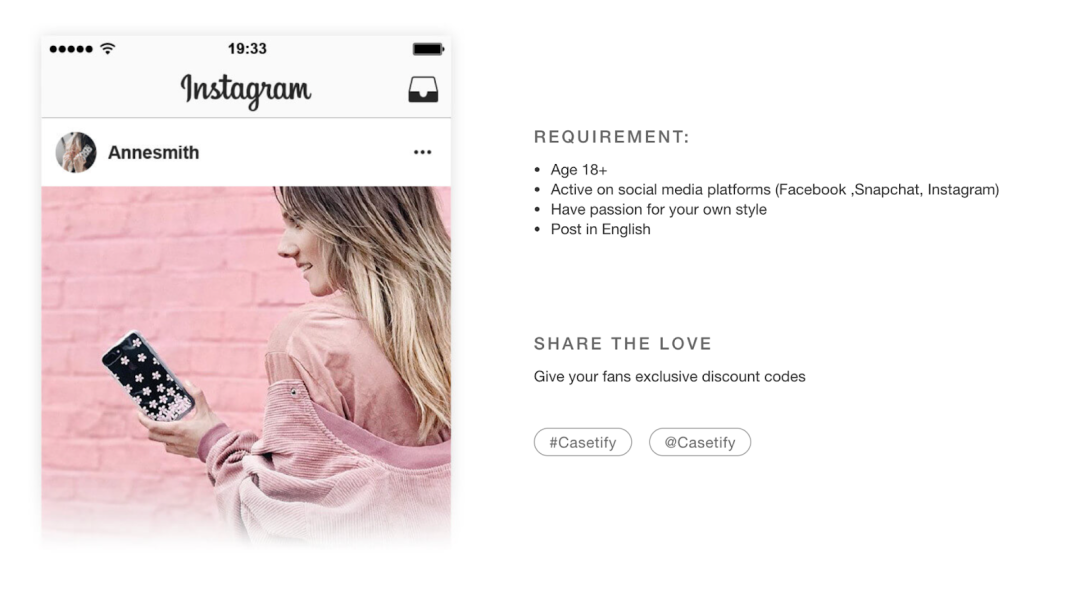This screenshot has width=1080, height=593.
Task: Tap the signal strength dots
Action: tap(71, 49)
